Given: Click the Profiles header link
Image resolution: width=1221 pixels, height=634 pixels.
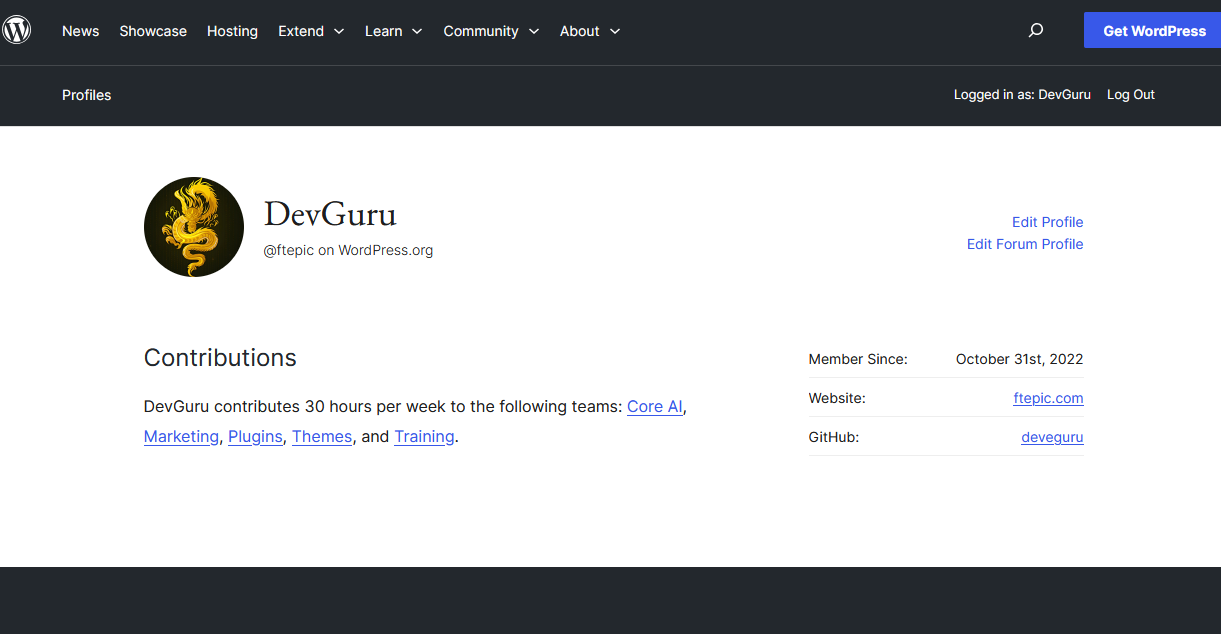Looking at the screenshot, I should [87, 95].
